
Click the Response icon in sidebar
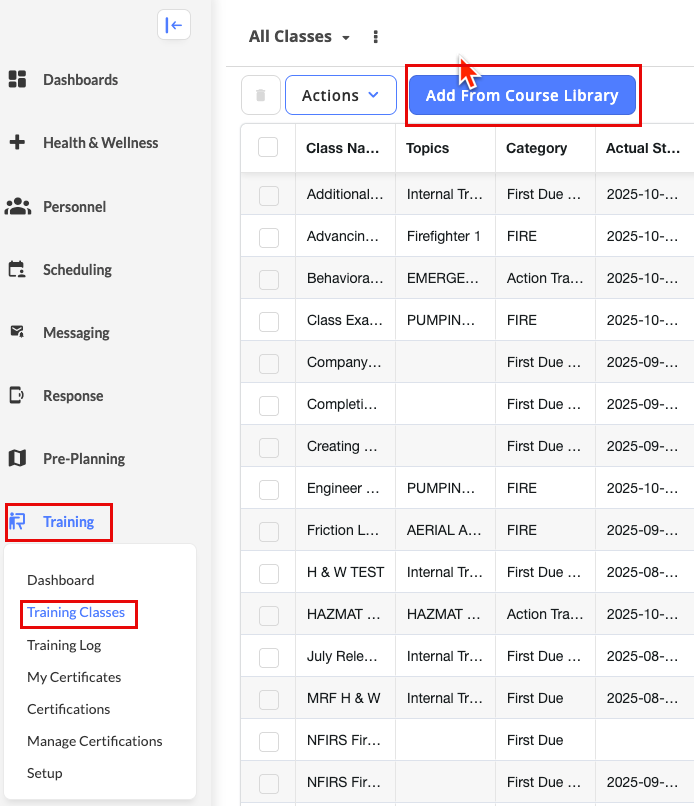coord(17,396)
